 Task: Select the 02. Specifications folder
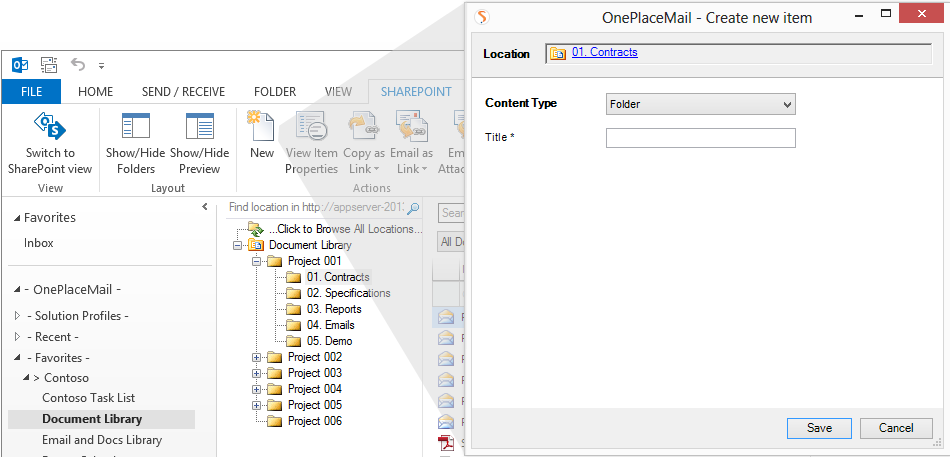pyautogui.click(x=347, y=293)
